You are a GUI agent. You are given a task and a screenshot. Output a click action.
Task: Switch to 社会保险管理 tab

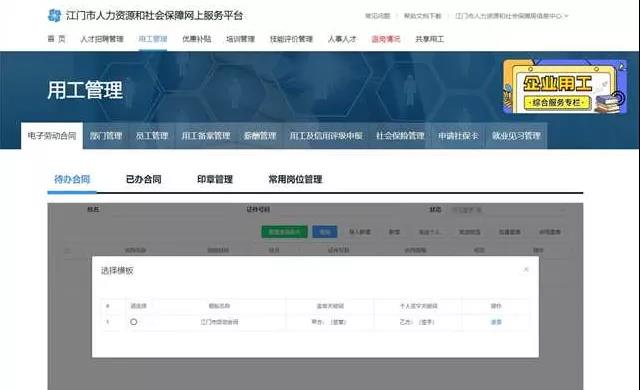400,135
